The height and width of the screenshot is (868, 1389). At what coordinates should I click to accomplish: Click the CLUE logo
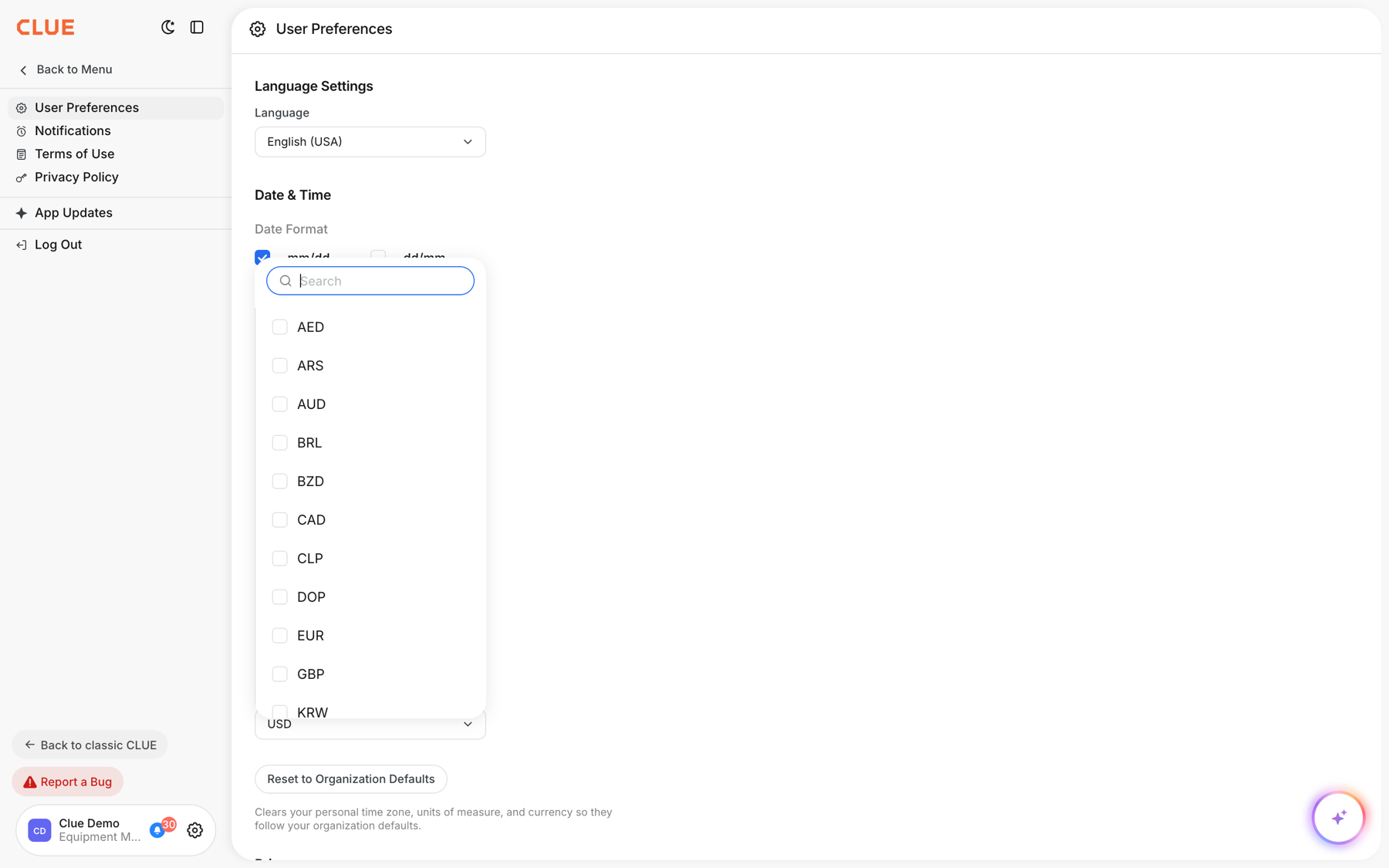[x=46, y=28]
